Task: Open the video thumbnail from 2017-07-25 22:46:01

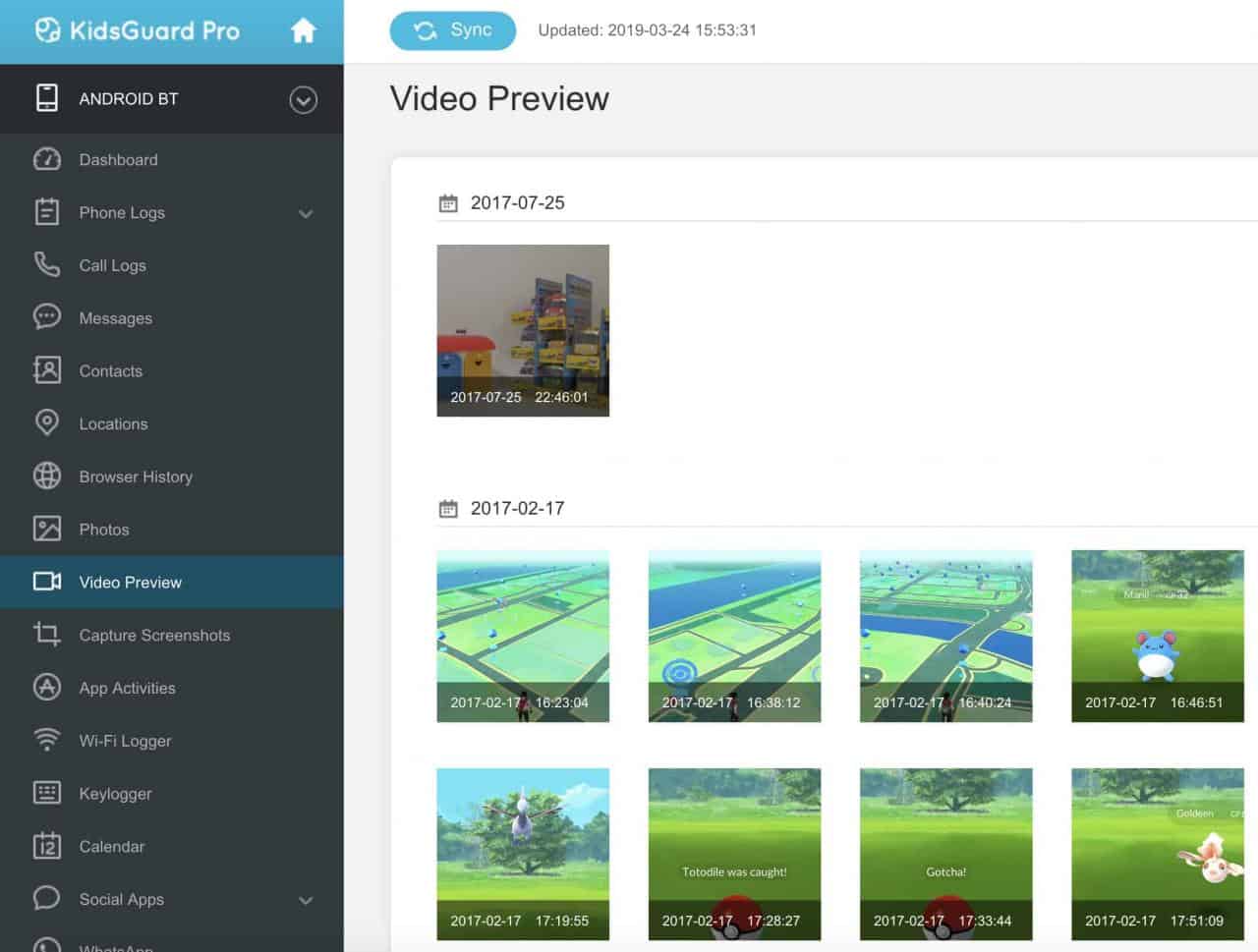Action: pyautogui.click(x=523, y=330)
